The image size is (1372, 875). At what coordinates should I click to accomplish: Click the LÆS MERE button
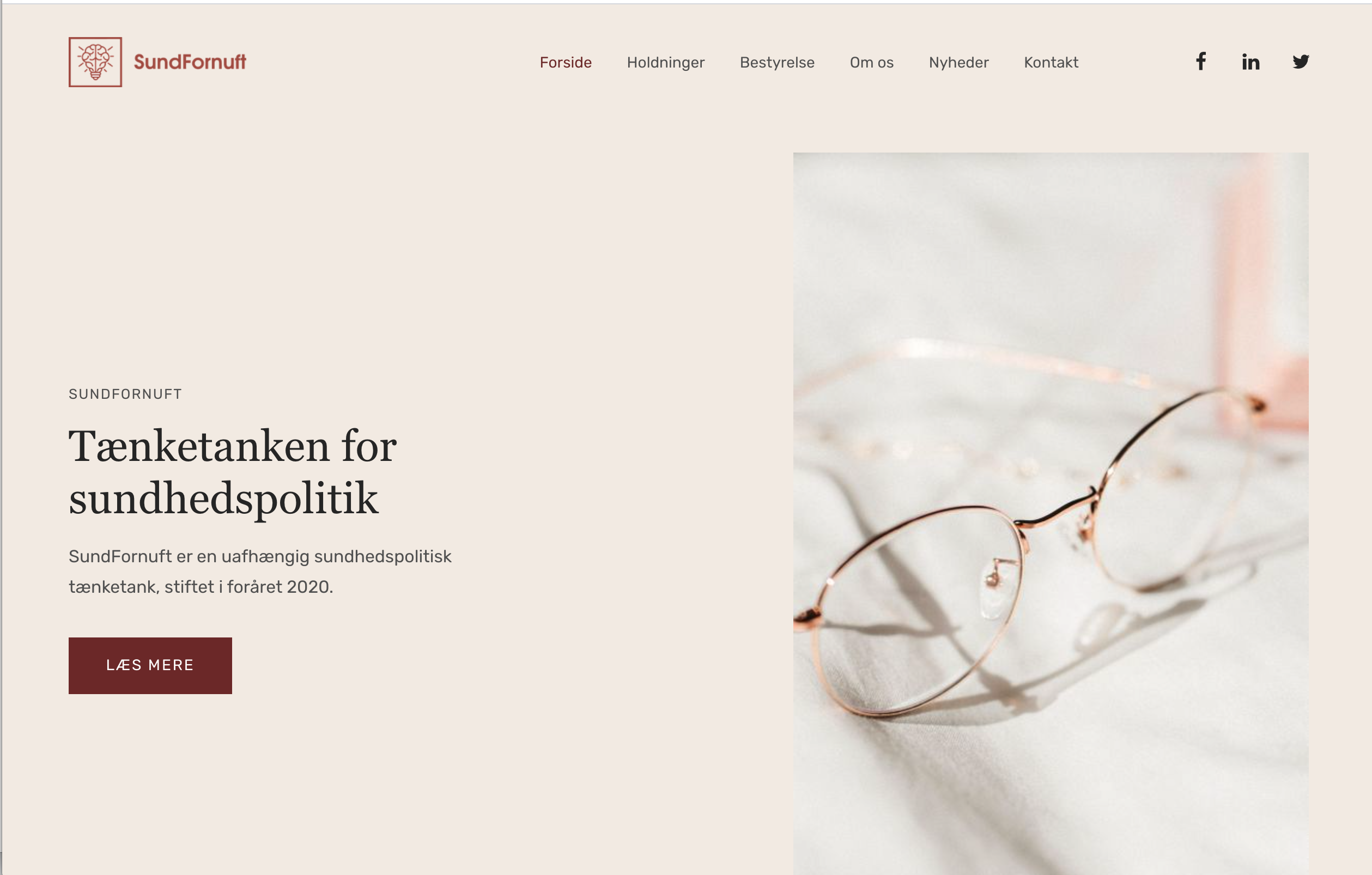tap(150, 665)
